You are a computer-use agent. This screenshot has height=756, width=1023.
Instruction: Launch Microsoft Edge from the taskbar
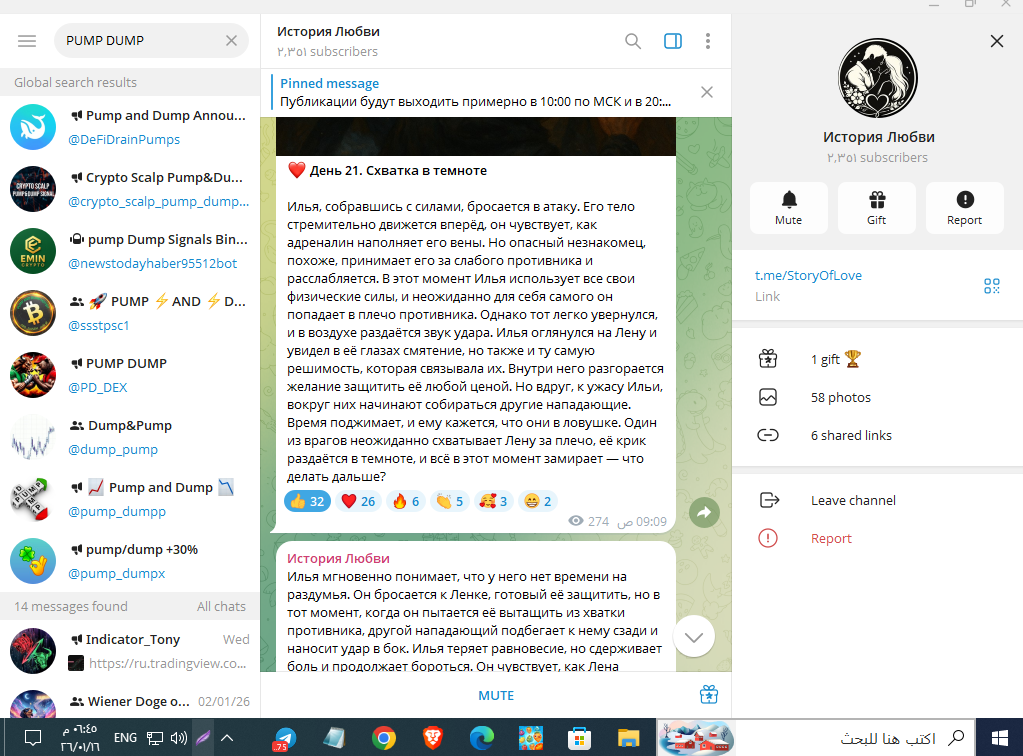coord(481,738)
